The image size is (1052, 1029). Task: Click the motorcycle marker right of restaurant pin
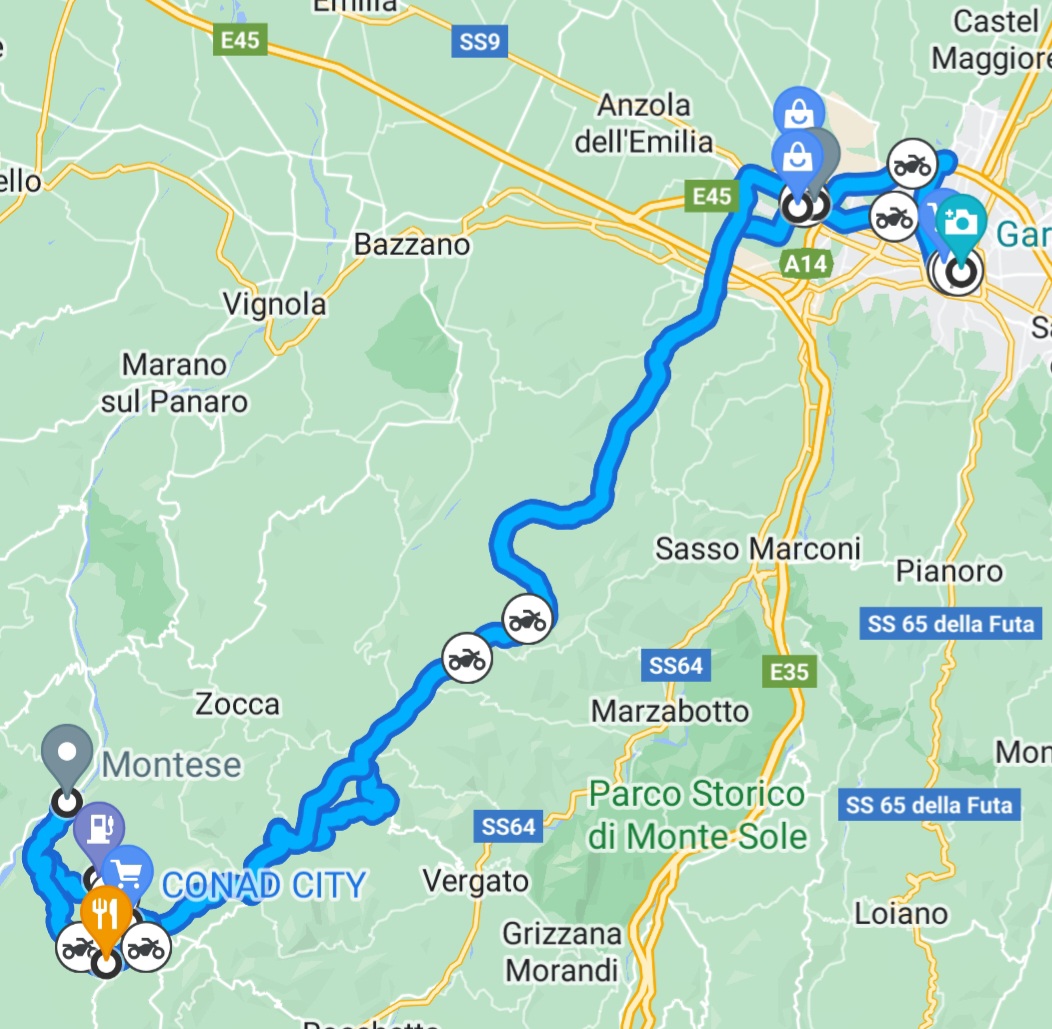point(146,948)
